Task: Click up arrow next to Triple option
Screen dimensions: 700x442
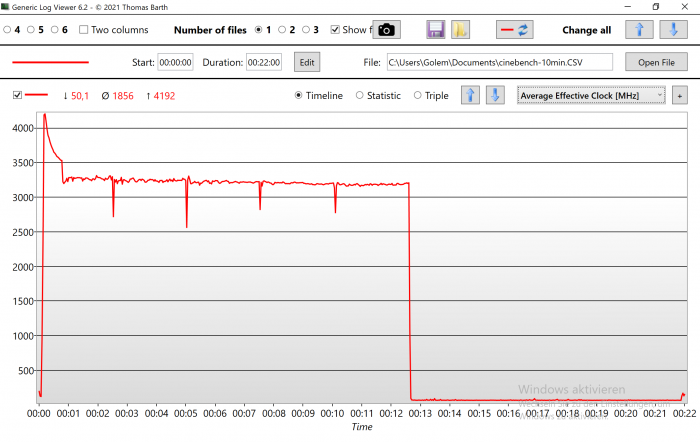Action: 470,96
